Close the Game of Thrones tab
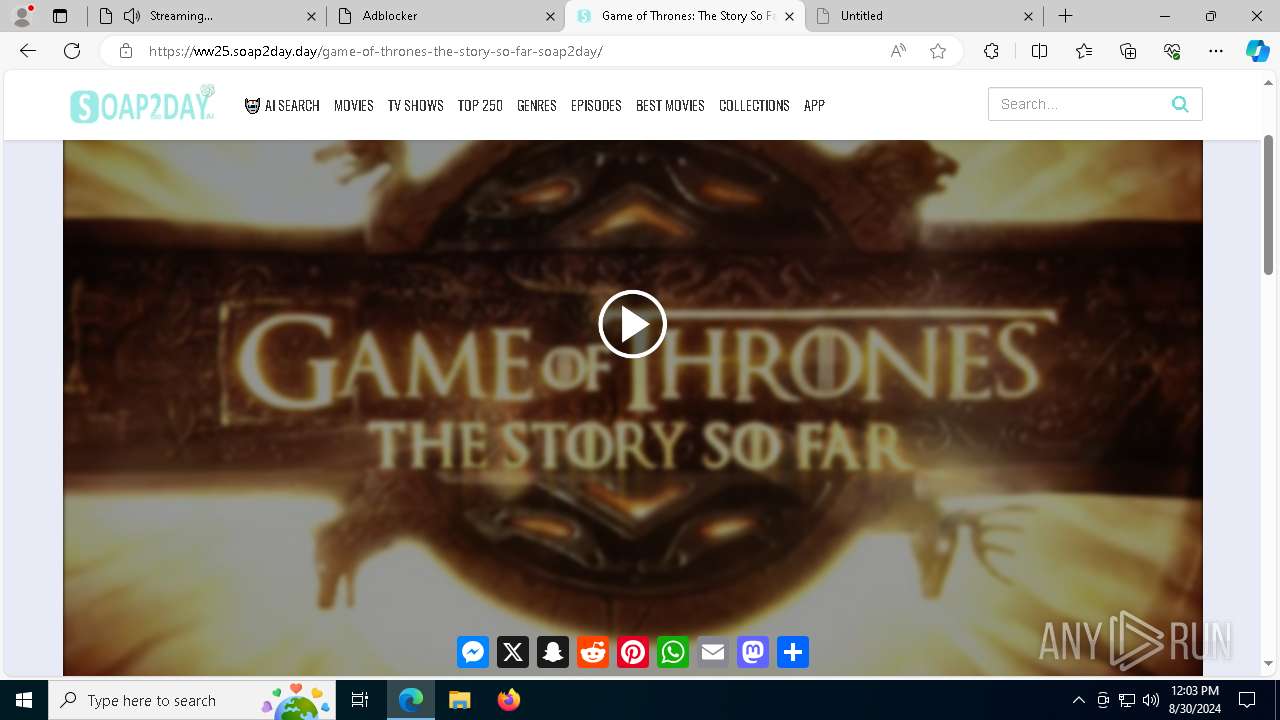The height and width of the screenshot is (720, 1280). [x=789, y=16]
